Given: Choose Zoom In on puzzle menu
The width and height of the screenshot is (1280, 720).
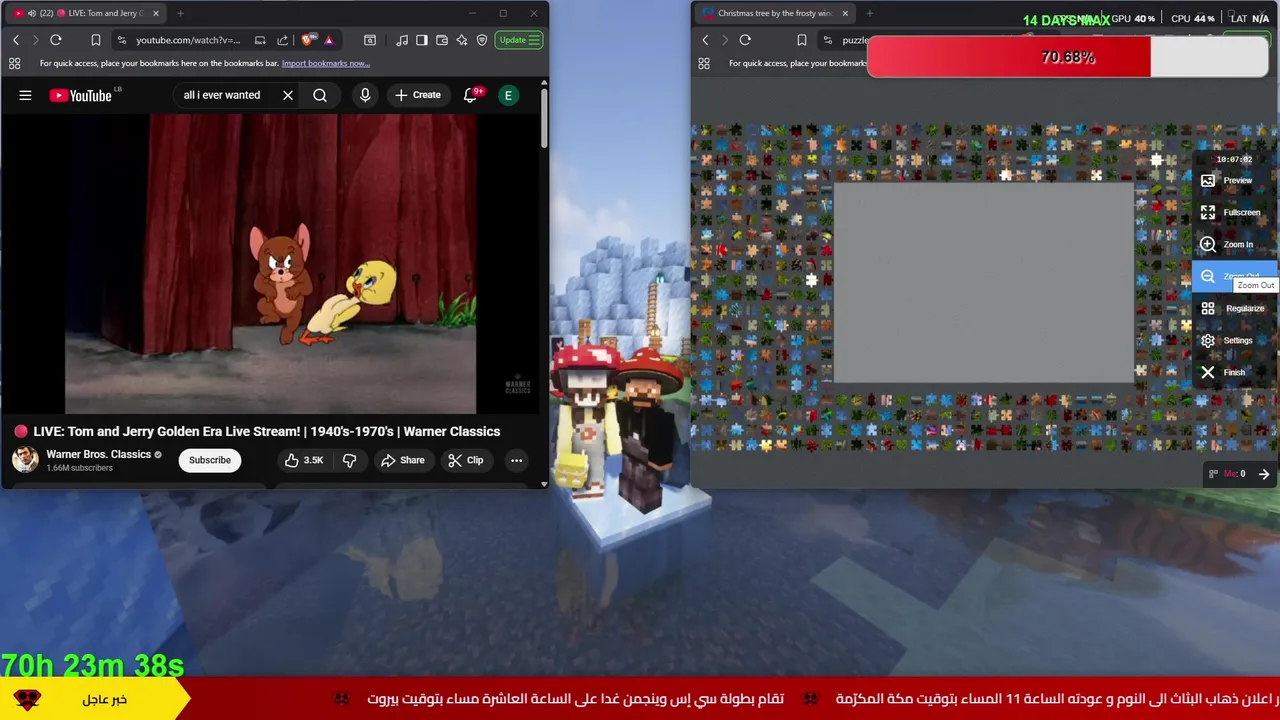Looking at the screenshot, I should point(1236,245).
